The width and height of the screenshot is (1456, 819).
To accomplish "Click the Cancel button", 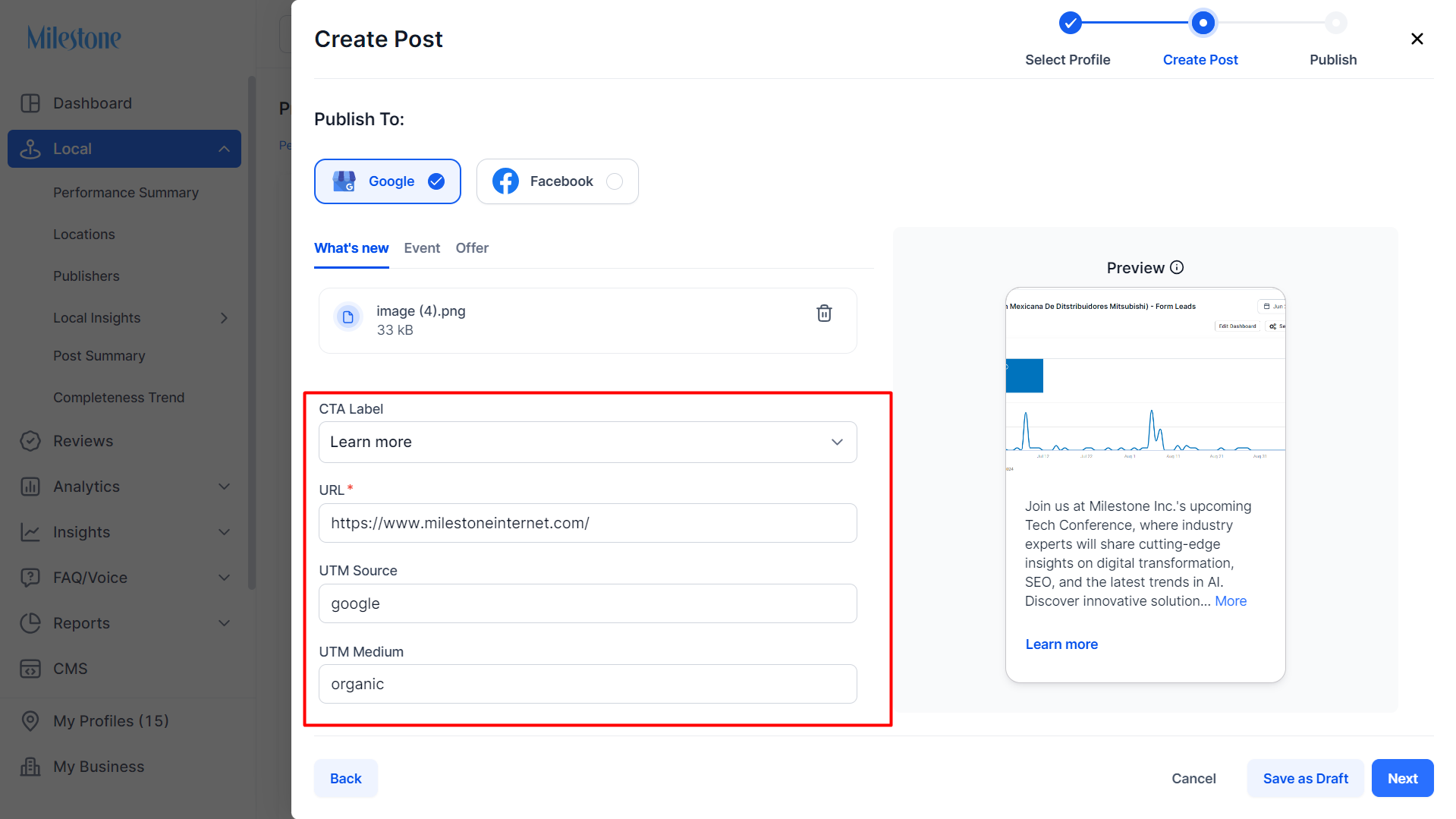I will click(x=1193, y=778).
